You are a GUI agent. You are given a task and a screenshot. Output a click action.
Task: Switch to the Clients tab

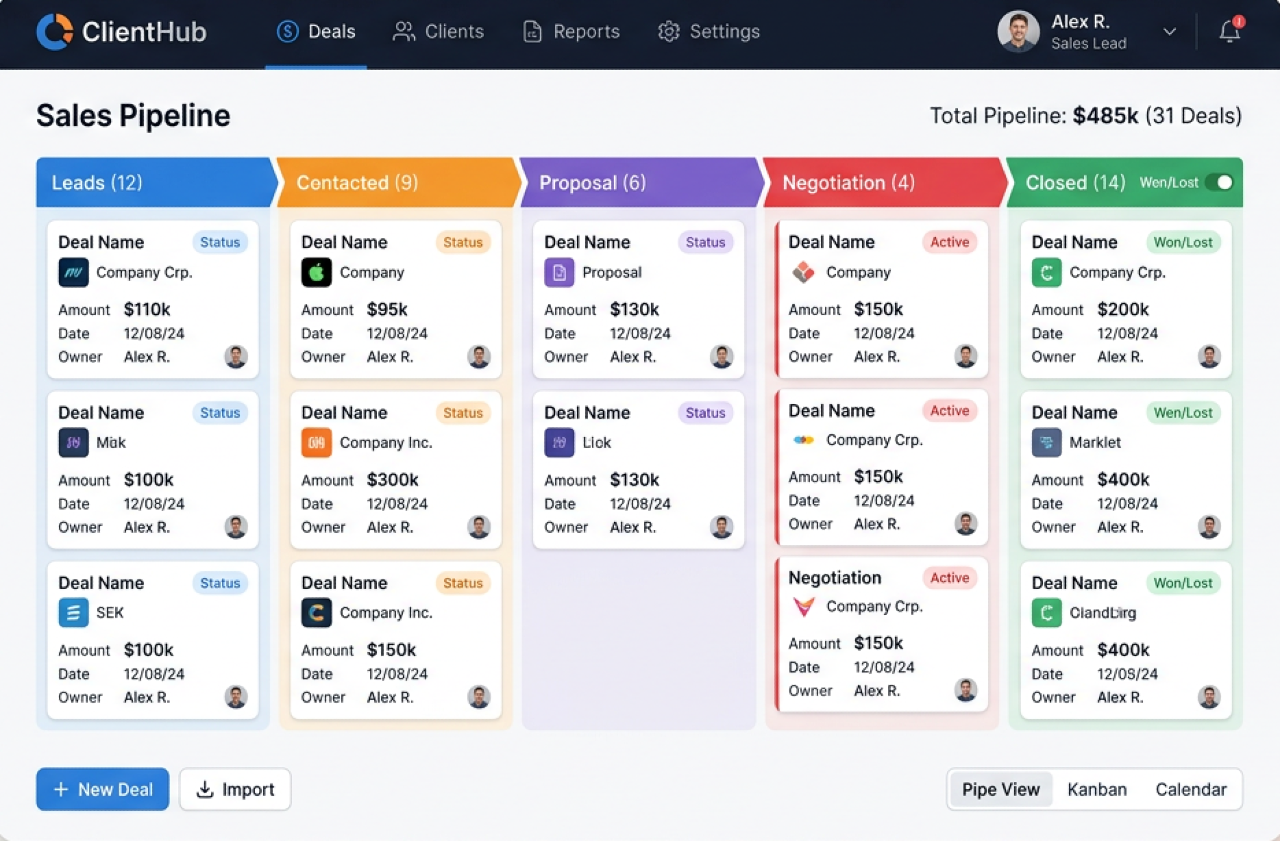pos(438,32)
